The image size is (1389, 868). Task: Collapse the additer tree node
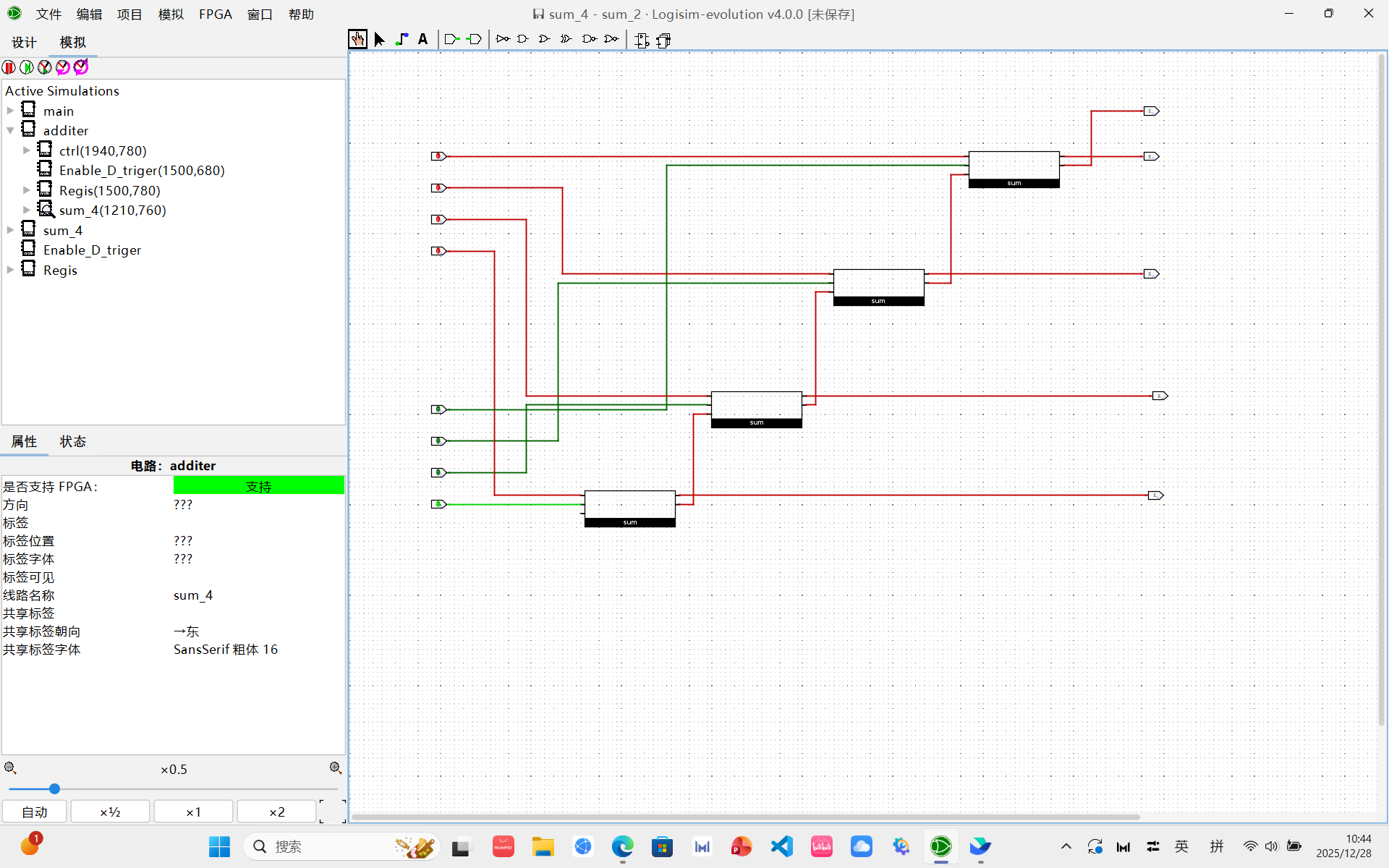pos(10,131)
